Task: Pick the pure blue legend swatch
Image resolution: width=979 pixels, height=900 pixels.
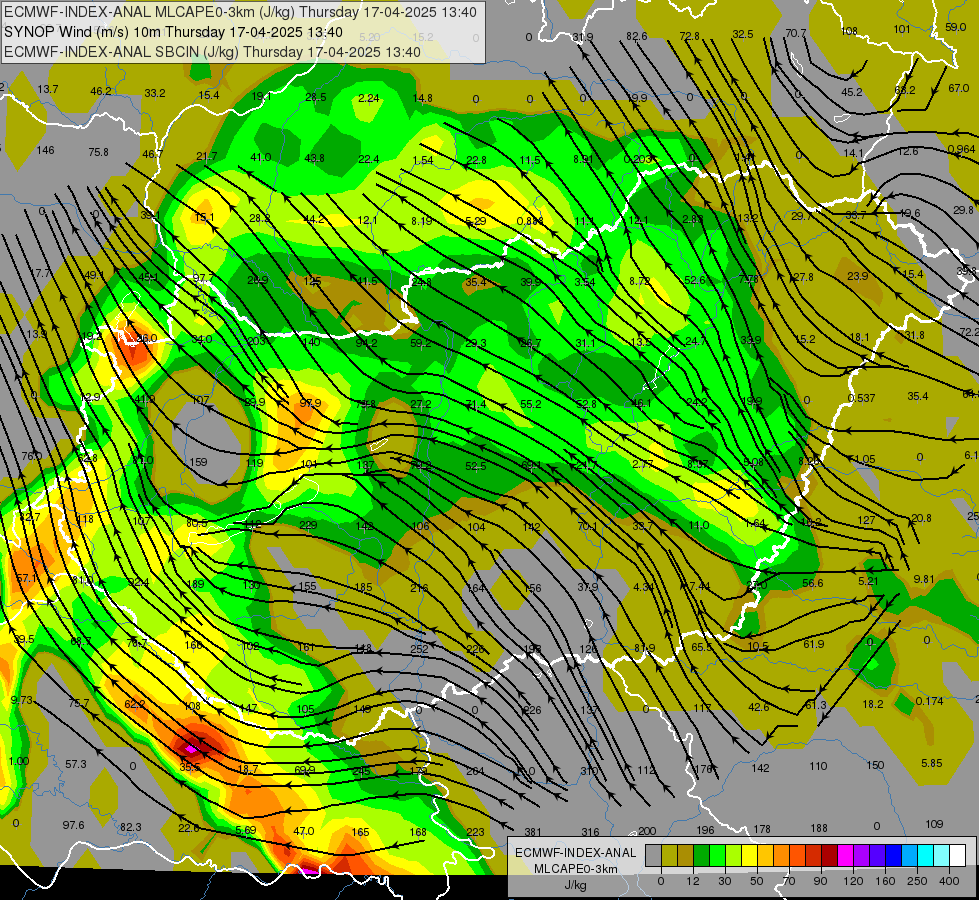Action: click(x=894, y=855)
